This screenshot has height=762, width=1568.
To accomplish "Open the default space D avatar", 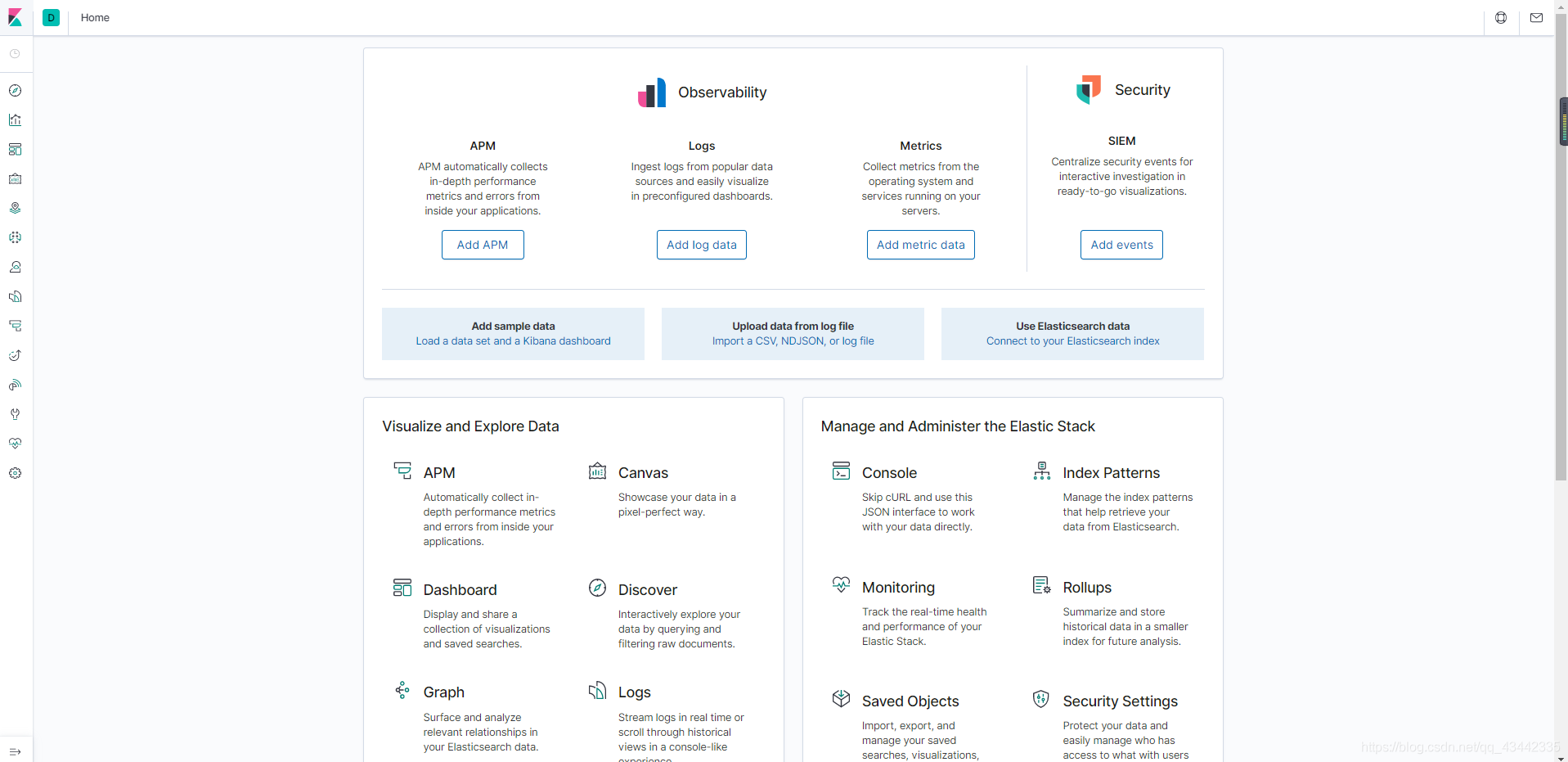I will (51, 17).
